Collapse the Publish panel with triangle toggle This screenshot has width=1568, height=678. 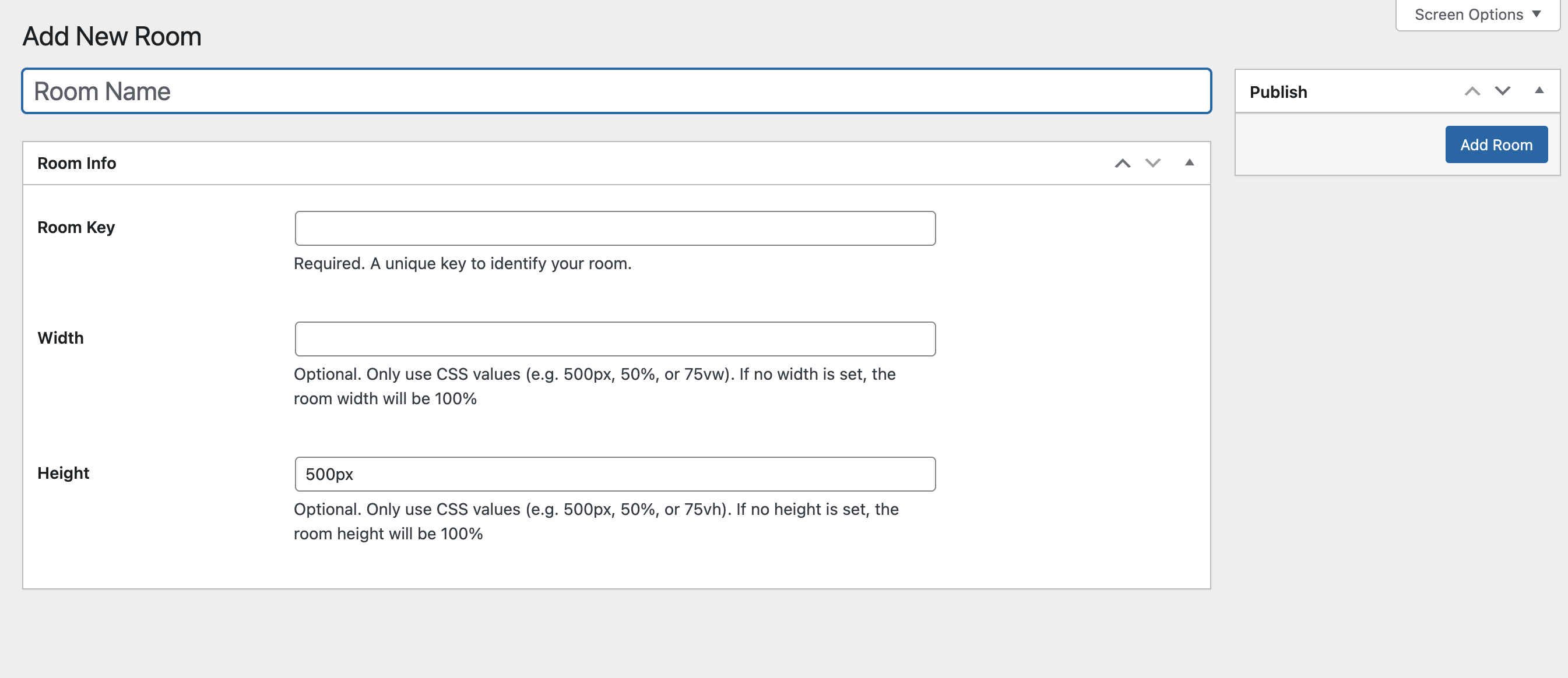pos(1539,91)
